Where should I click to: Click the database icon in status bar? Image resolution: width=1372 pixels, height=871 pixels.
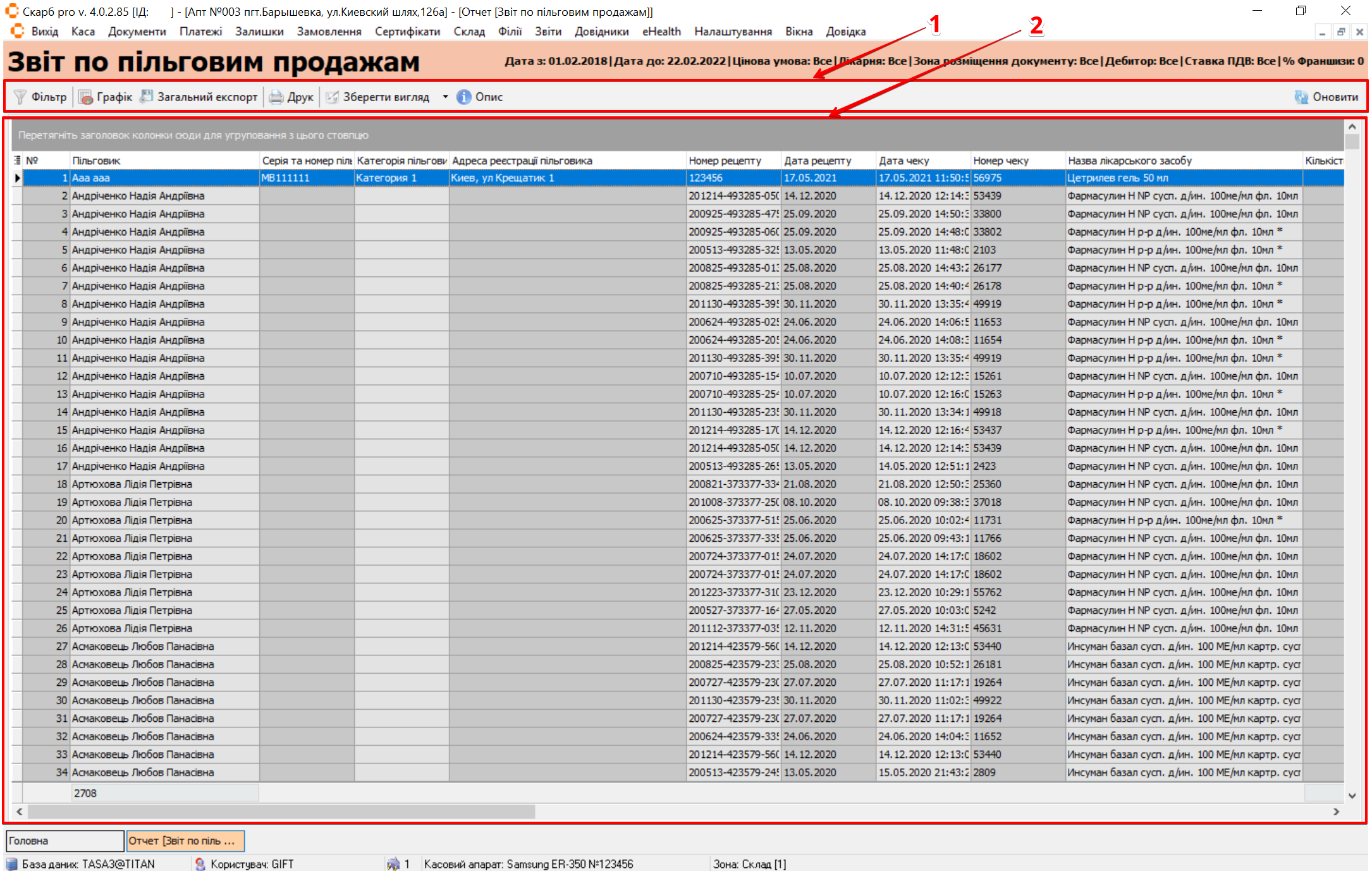click(12, 864)
